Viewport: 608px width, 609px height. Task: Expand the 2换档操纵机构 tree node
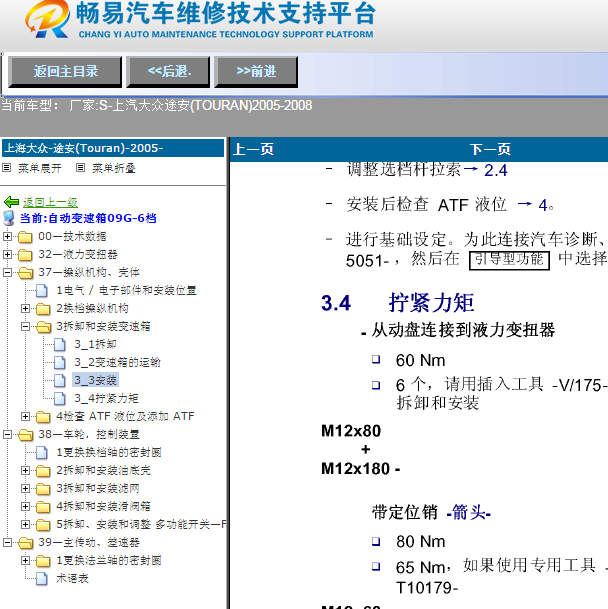25,308
